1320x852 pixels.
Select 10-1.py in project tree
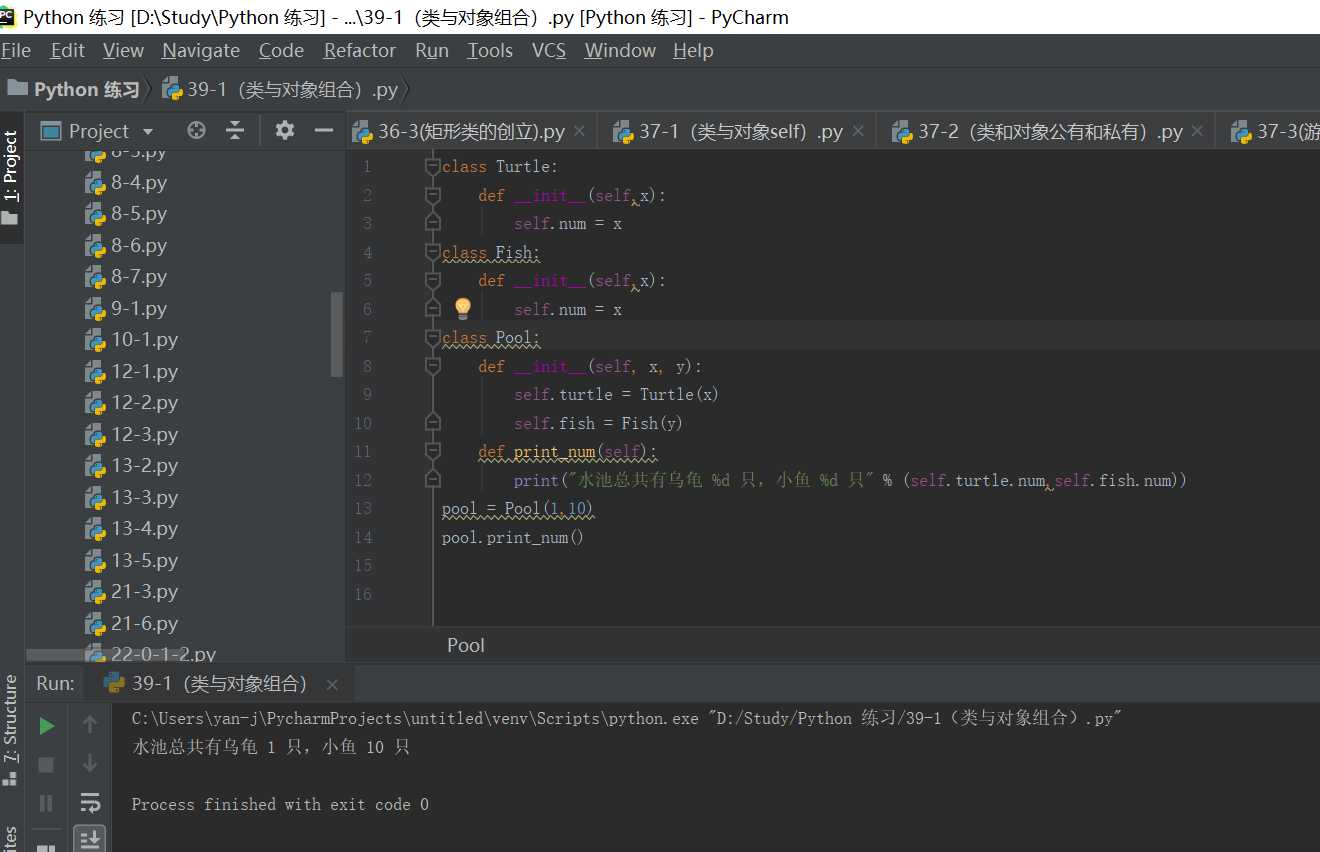(x=131, y=339)
